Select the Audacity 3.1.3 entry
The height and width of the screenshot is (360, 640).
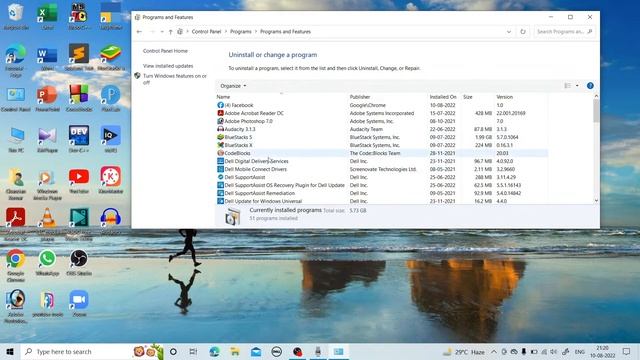(x=382, y=129)
